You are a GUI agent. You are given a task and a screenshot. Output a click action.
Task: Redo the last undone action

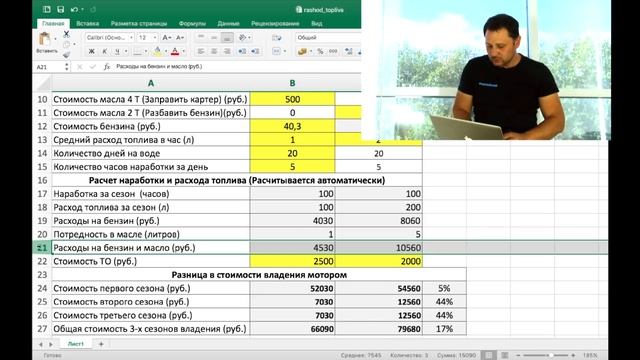pyautogui.click(x=93, y=9)
